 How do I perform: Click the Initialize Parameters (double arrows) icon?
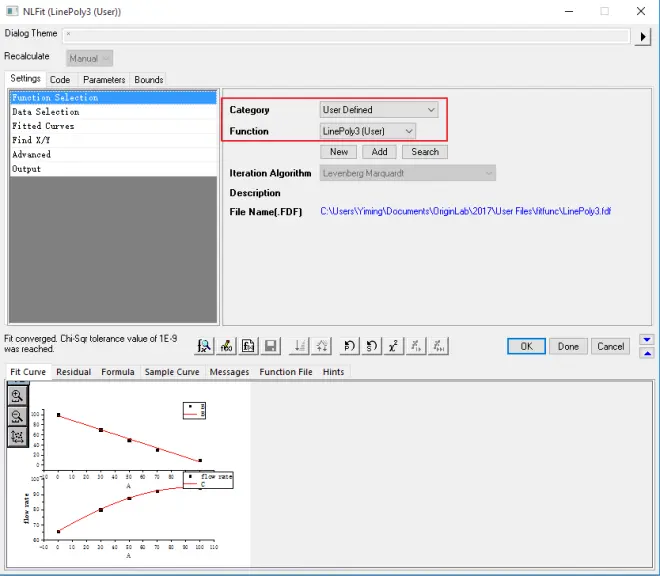pyautogui.click(x=322, y=346)
